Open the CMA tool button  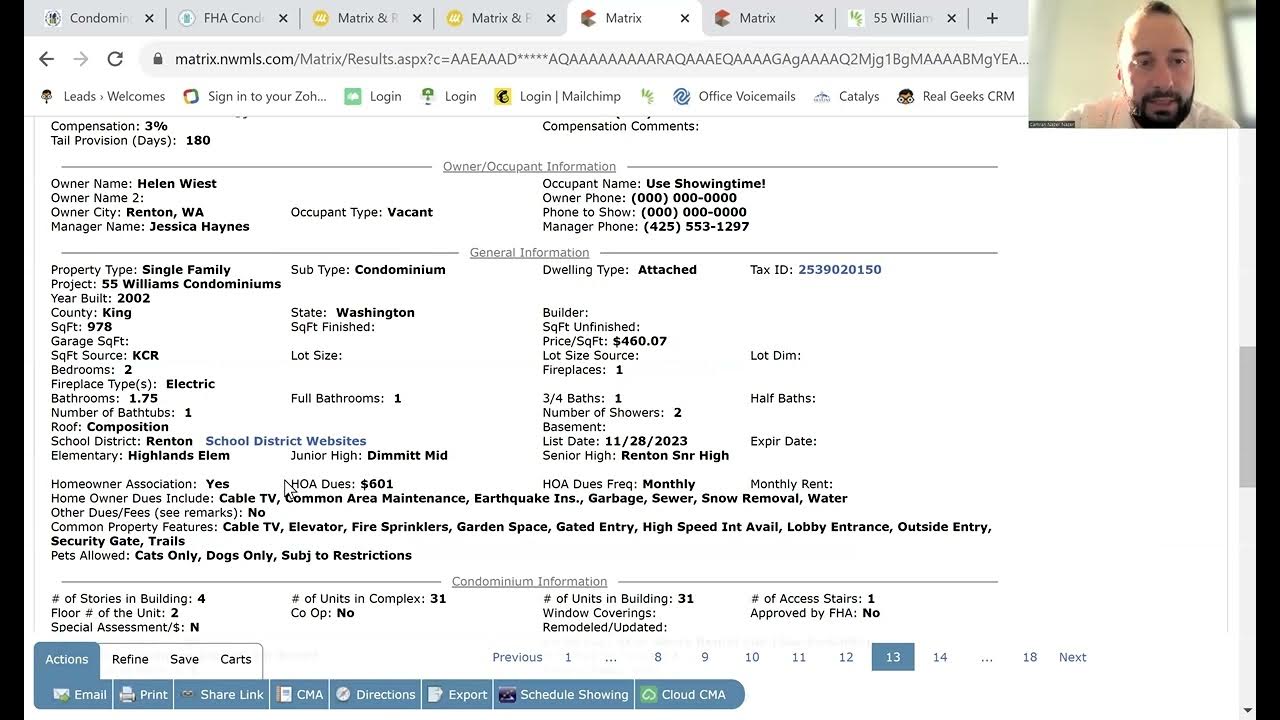tap(300, 694)
